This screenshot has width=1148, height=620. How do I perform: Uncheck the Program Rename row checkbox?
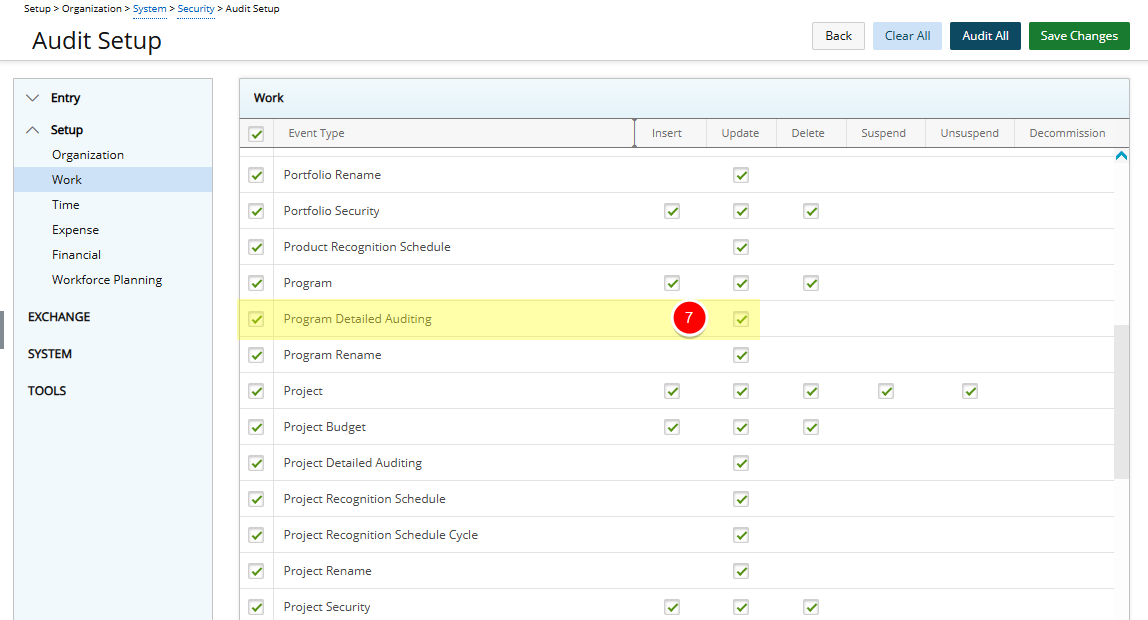click(256, 355)
